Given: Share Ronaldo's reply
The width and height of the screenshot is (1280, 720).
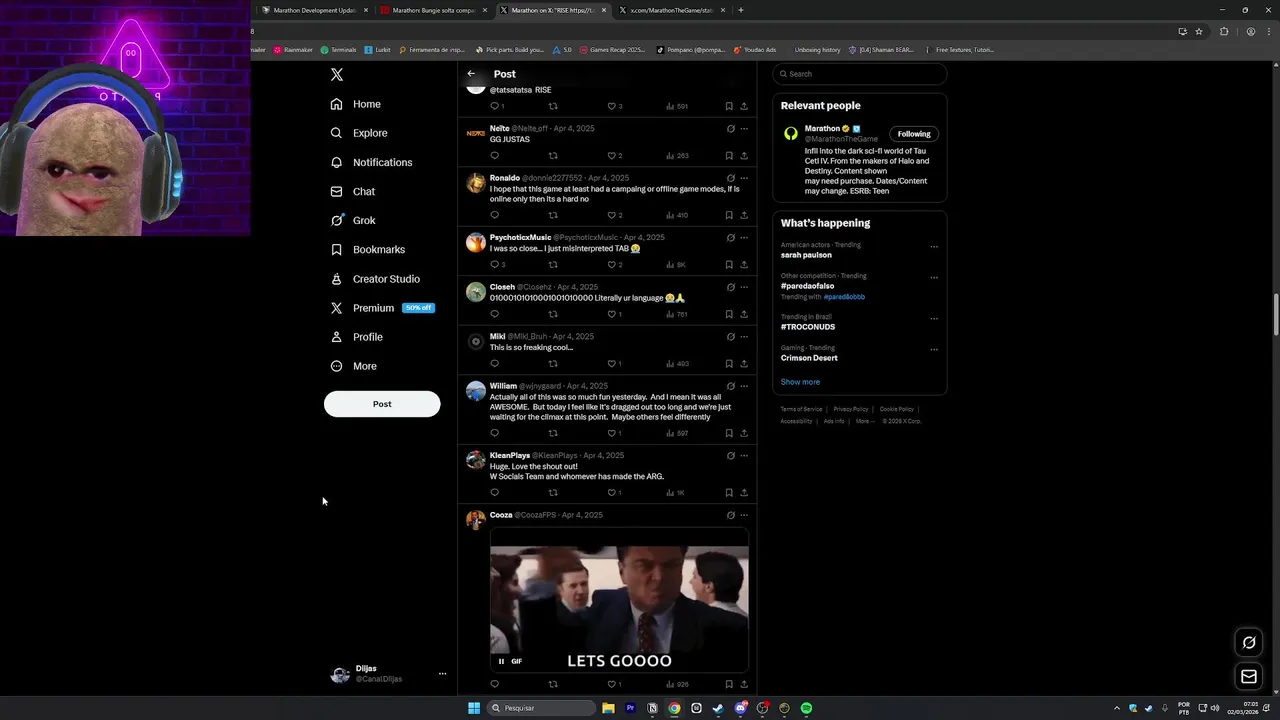Looking at the screenshot, I should pos(743,215).
